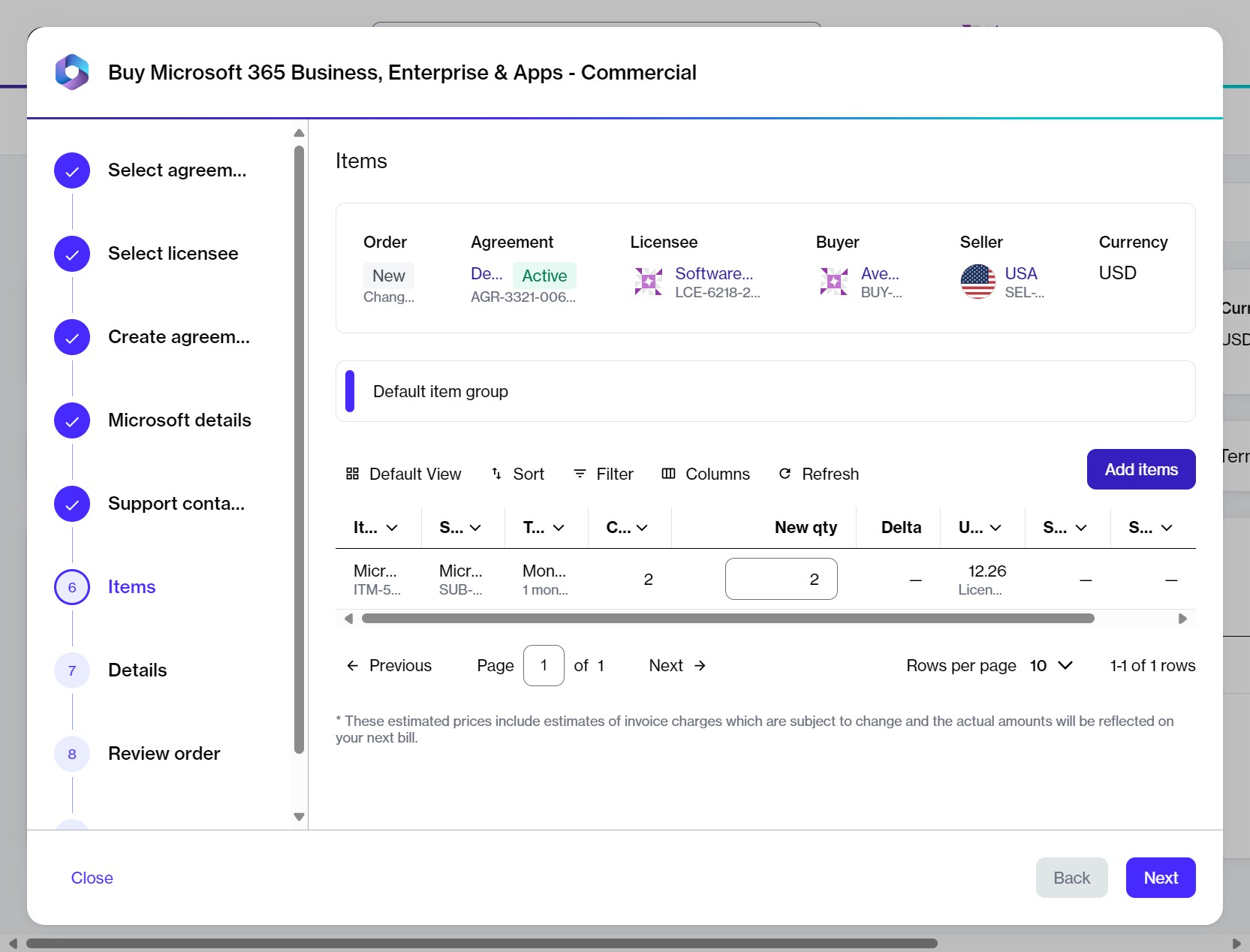This screenshot has width=1250, height=952.
Task: Expand the T... column header chevron
Action: pos(559,528)
